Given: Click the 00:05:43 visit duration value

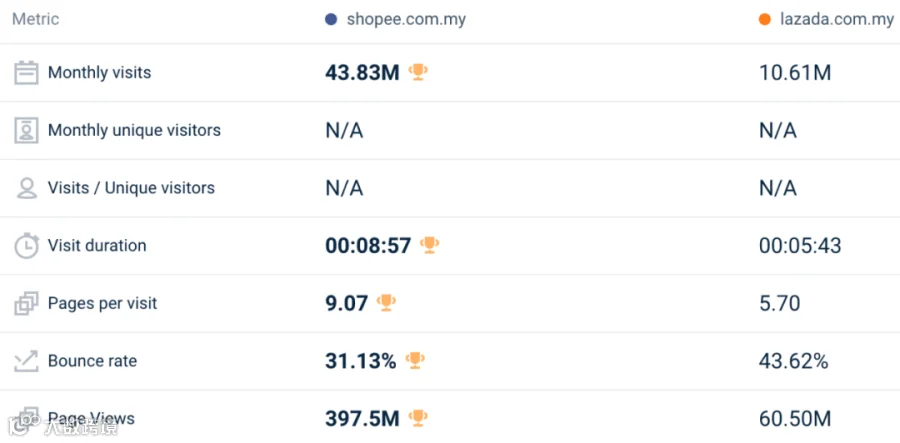Looking at the screenshot, I should [800, 246].
